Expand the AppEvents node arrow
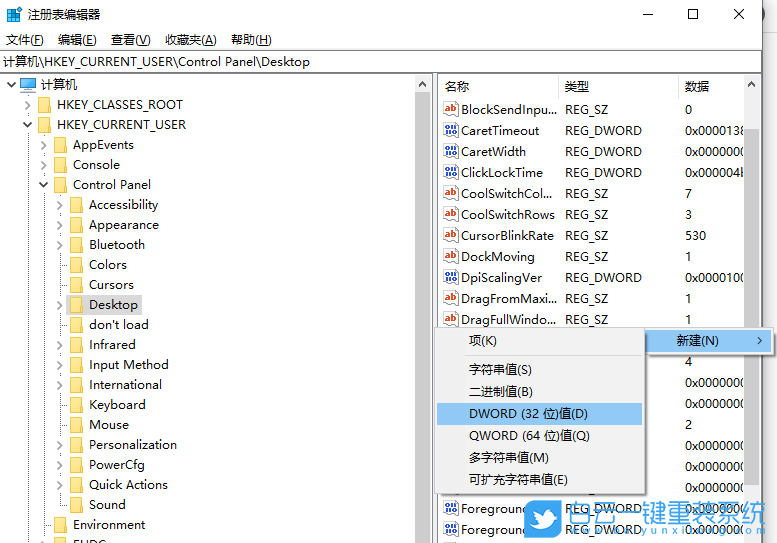 tap(44, 145)
